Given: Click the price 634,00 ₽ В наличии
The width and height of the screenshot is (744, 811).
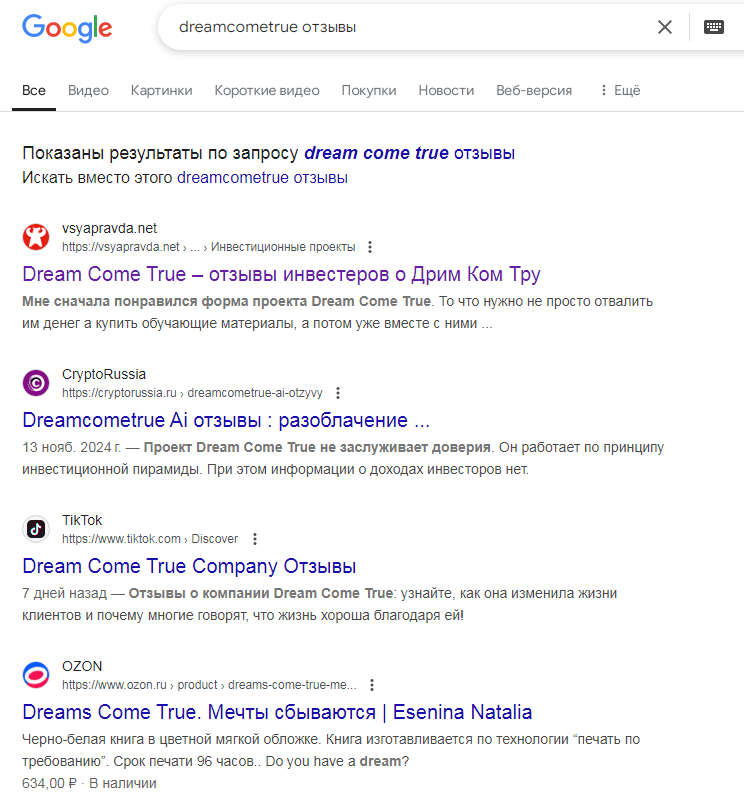Looking at the screenshot, I should (89, 783).
